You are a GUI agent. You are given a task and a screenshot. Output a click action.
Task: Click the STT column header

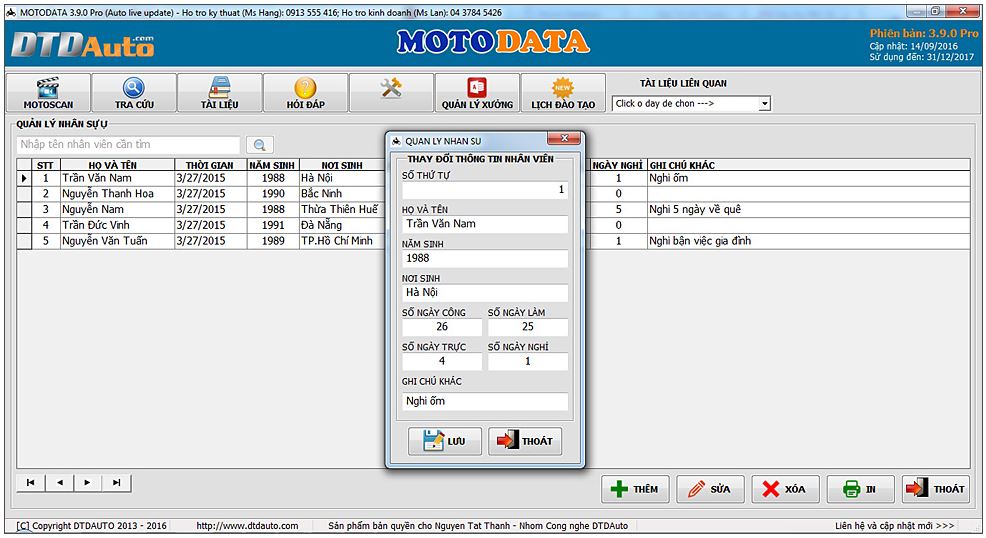tap(45, 165)
